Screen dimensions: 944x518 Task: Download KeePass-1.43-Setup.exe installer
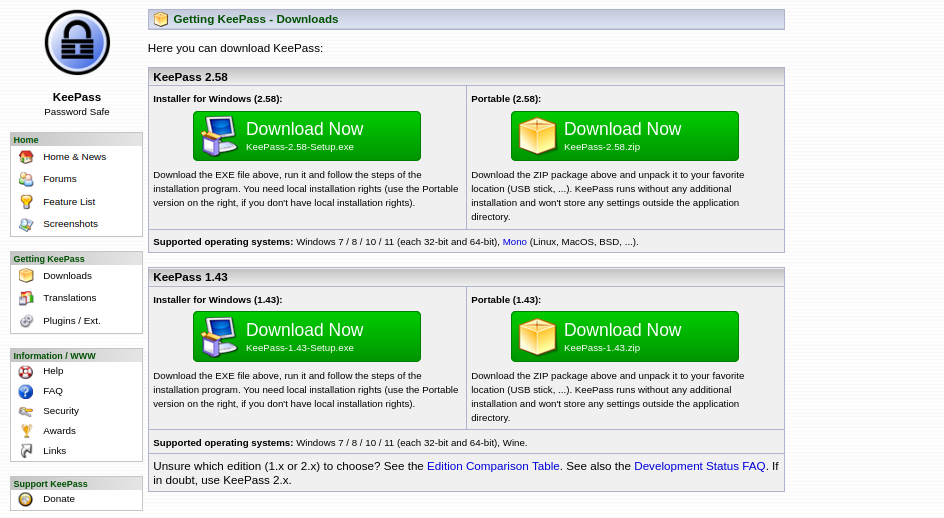click(306, 337)
